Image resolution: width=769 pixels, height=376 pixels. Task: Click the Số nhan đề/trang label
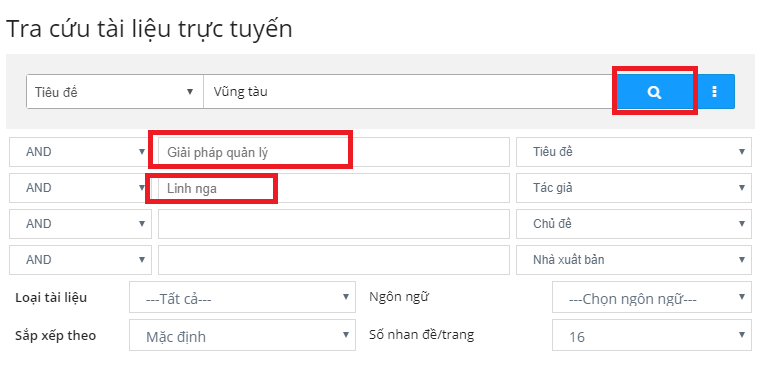422,335
